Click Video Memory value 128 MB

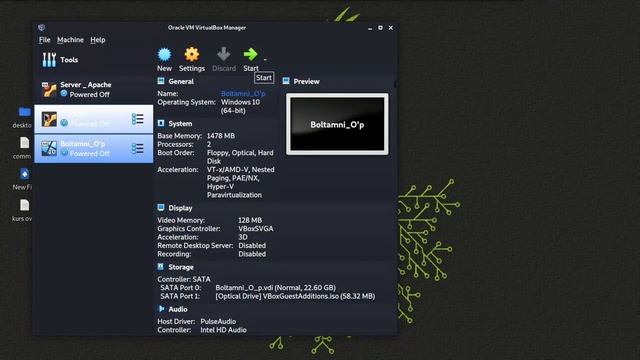[250, 220]
